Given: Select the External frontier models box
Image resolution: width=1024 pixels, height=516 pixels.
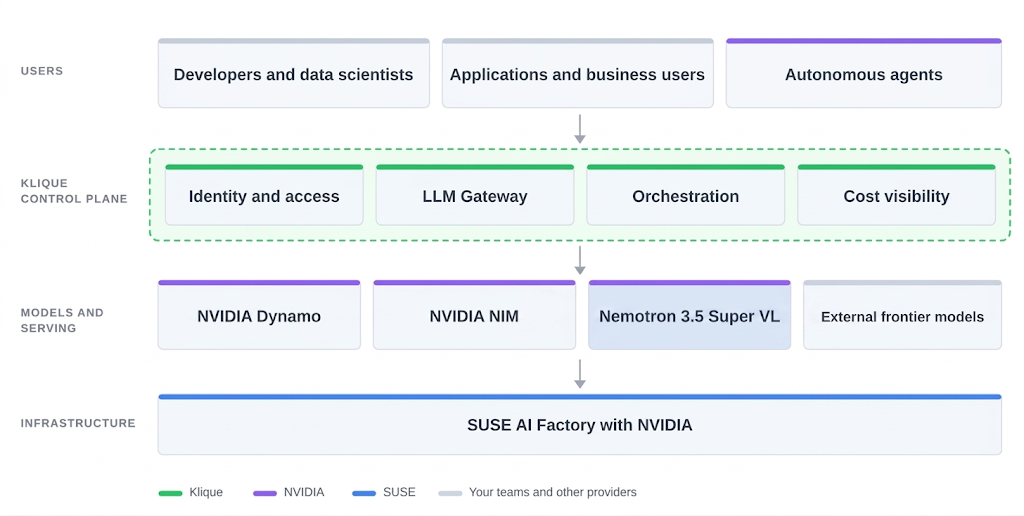Looking at the screenshot, I should pos(903,315).
